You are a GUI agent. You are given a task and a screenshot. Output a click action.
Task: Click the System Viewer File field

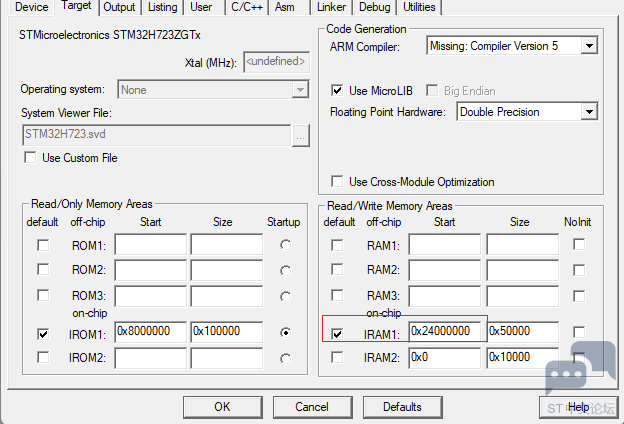(157, 135)
